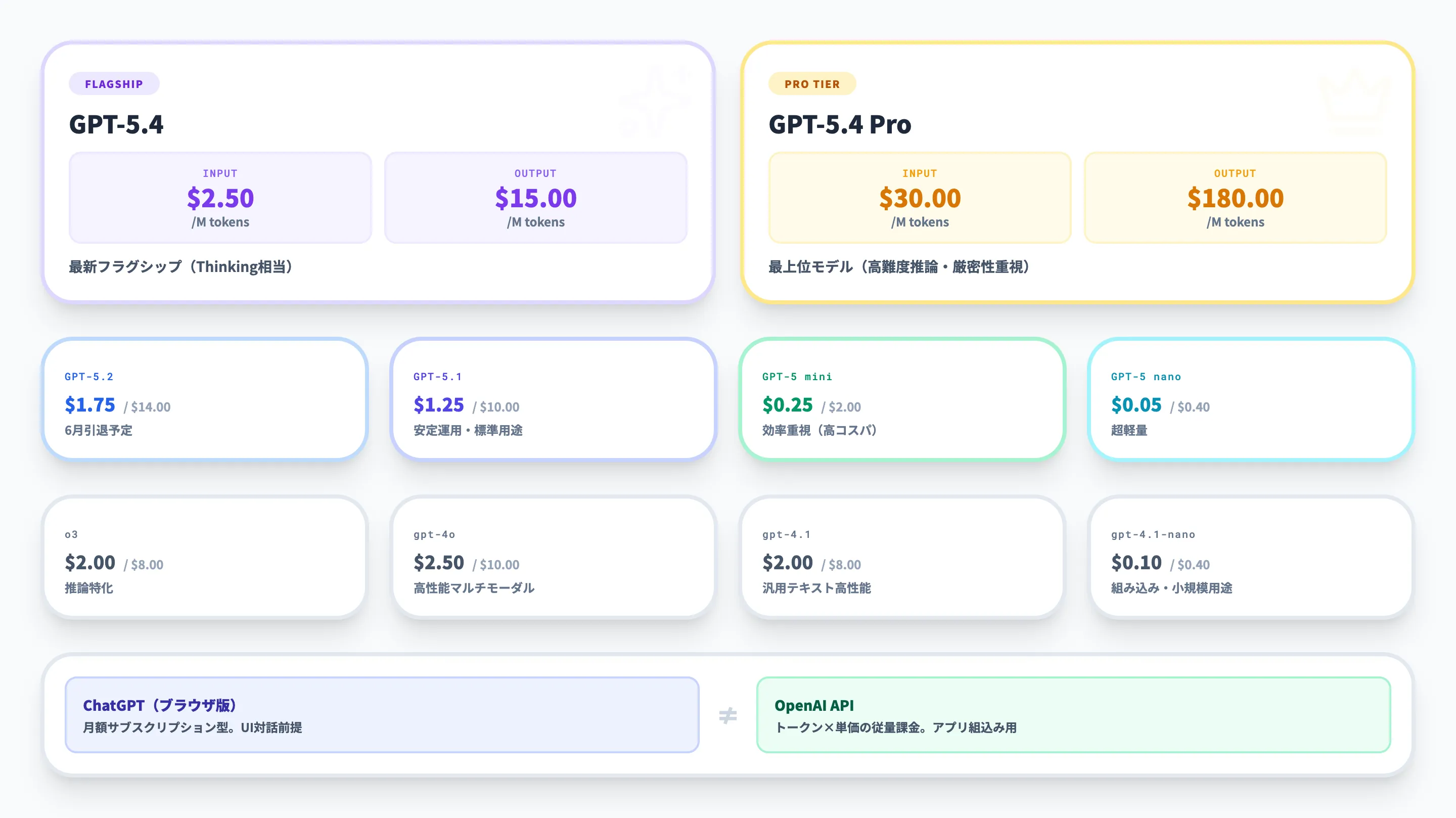Click the ChatGPT（ブラウザ版）link

pyautogui.click(x=160, y=705)
